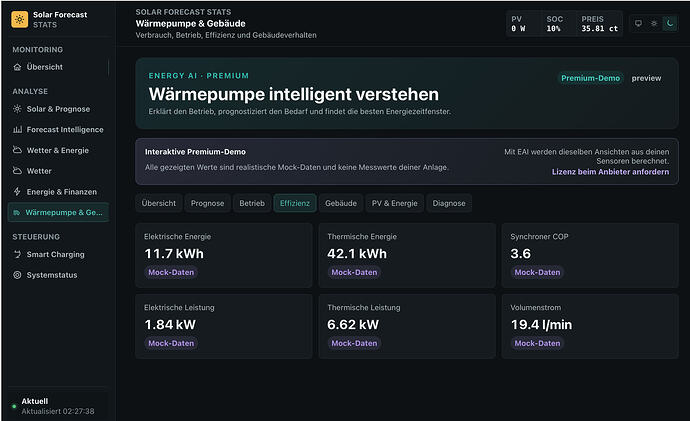This screenshot has width=690, height=421.
Task: Open Forecast Intelligence page
Action: [x=58, y=129]
